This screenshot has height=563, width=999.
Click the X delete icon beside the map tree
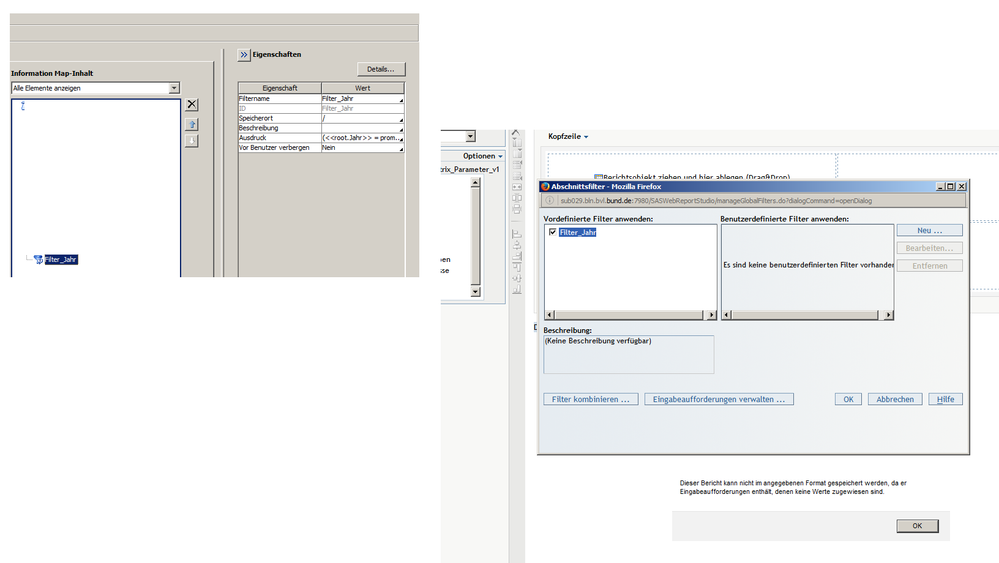pyautogui.click(x=192, y=104)
